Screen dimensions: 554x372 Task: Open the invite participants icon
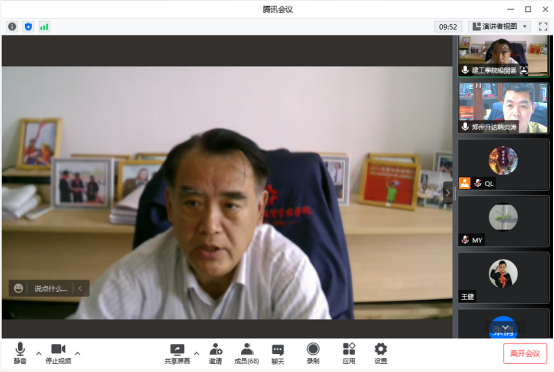pos(216,354)
